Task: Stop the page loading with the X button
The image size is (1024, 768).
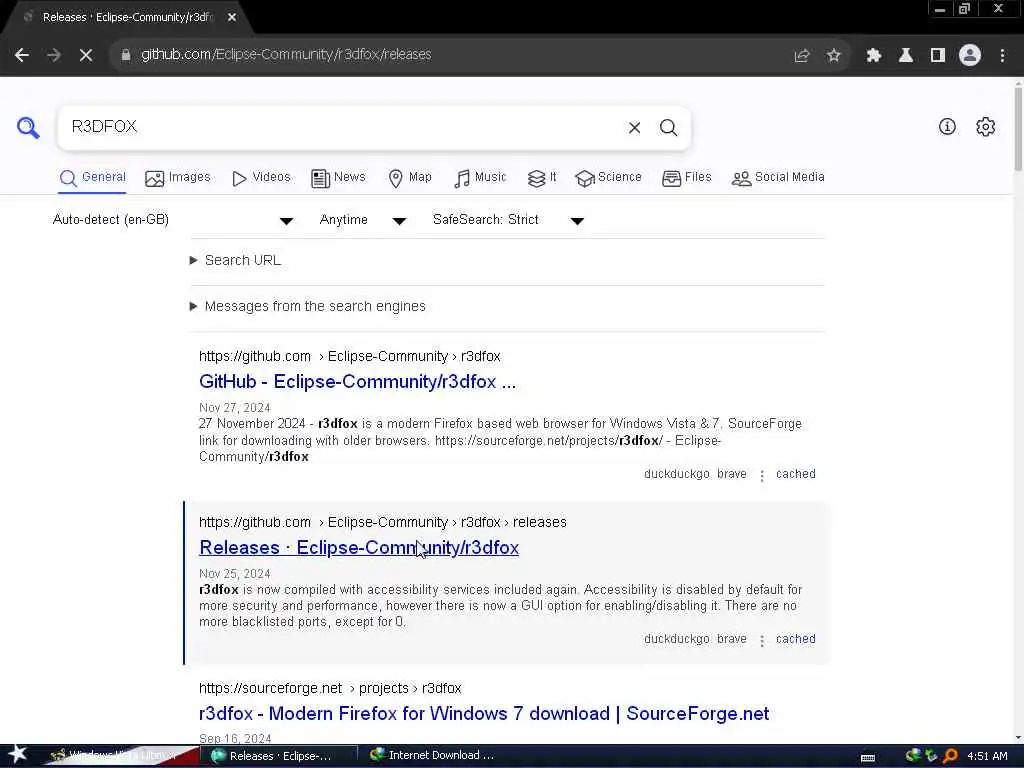Action: 86,55
